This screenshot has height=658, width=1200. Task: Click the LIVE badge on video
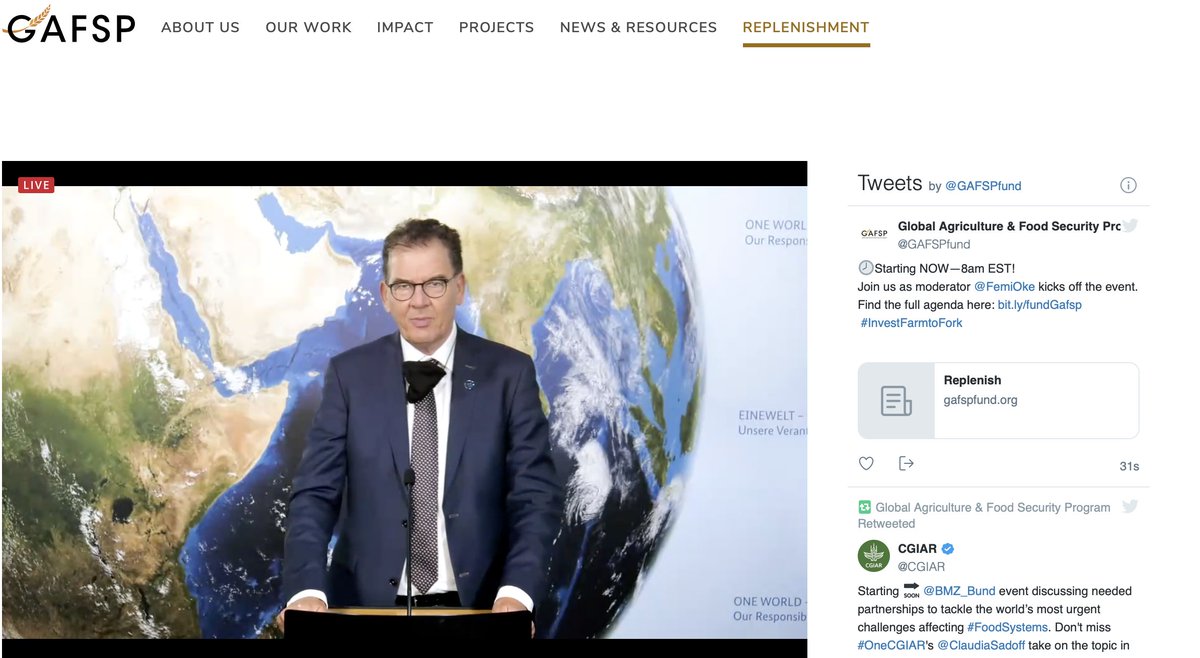coord(36,185)
